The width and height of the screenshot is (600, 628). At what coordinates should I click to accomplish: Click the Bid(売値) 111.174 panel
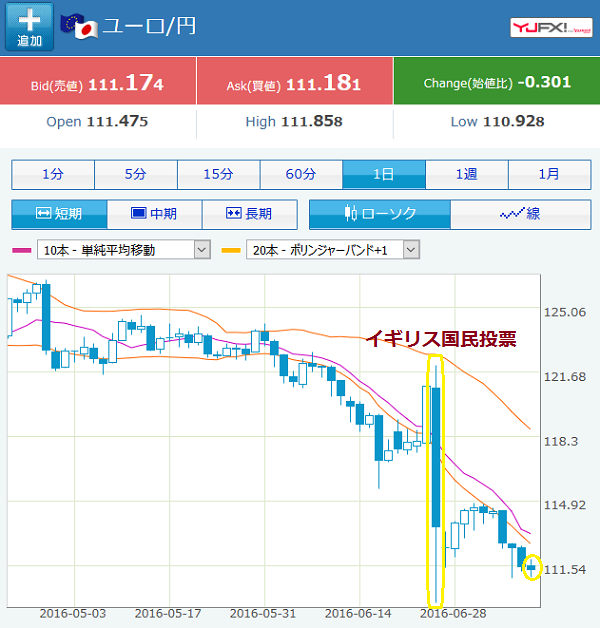click(x=98, y=81)
